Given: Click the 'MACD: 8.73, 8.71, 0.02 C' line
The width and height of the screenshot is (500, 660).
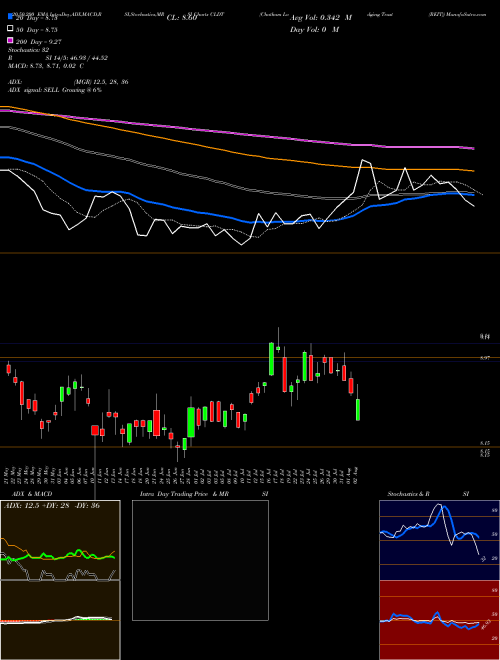Looking at the screenshot, I should (x=46, y=66).
